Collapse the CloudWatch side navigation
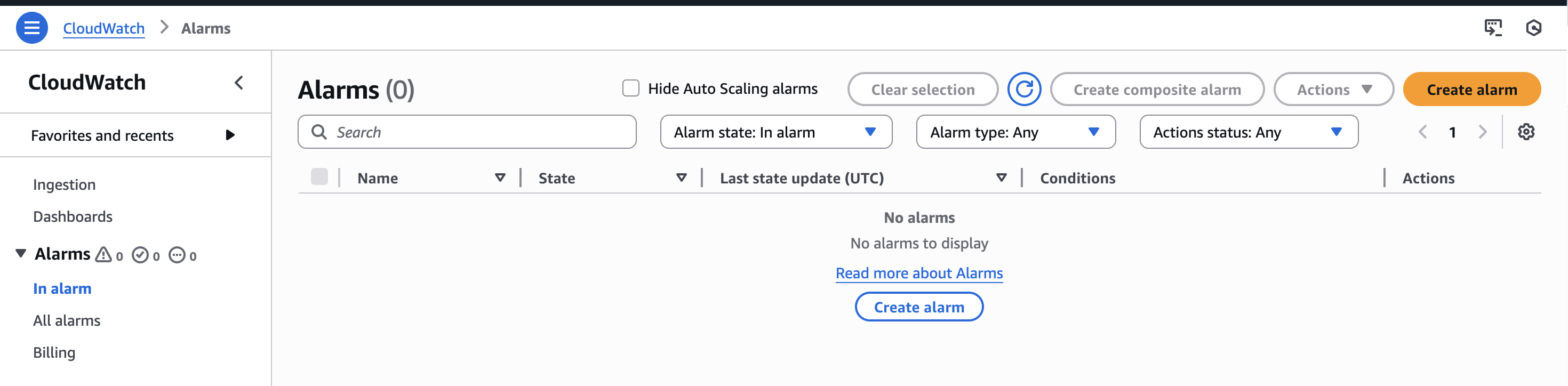Image resolution: width=1568 pixels, height=386 pixels. point(239,83)
